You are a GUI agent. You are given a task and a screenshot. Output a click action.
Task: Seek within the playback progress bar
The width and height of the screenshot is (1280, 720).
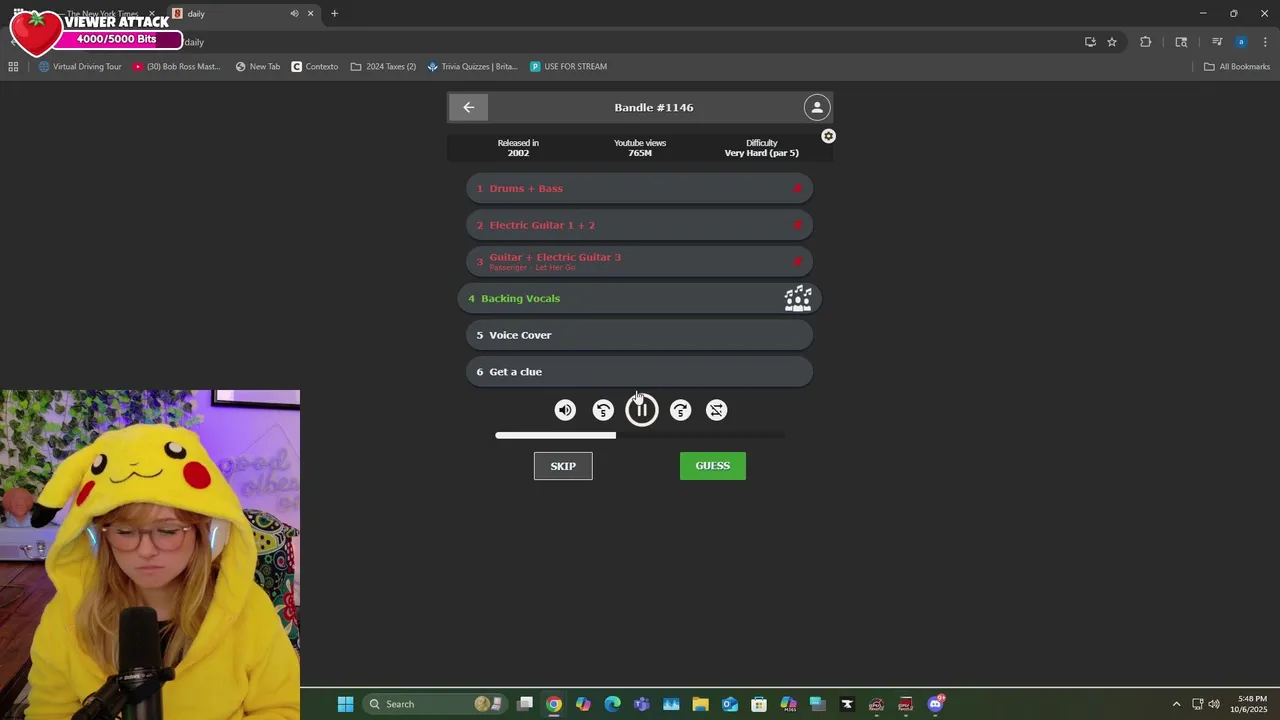tap(640, 435)
